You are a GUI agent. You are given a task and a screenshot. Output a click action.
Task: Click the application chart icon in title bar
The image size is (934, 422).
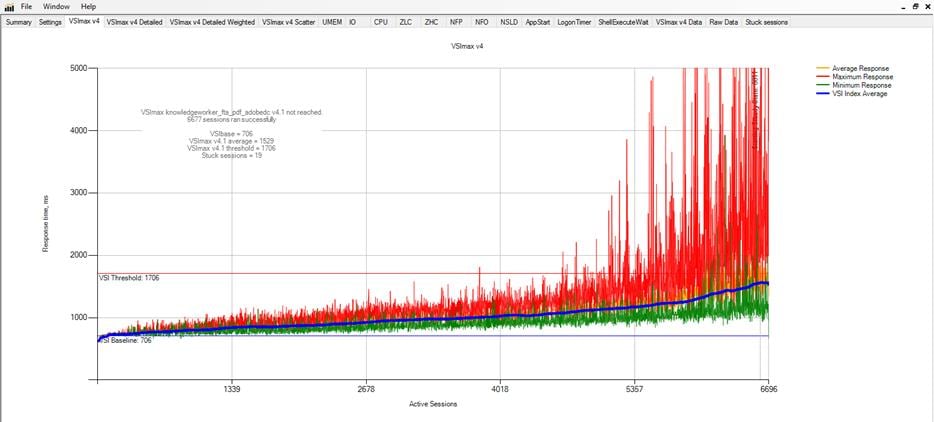coord(9,7)
